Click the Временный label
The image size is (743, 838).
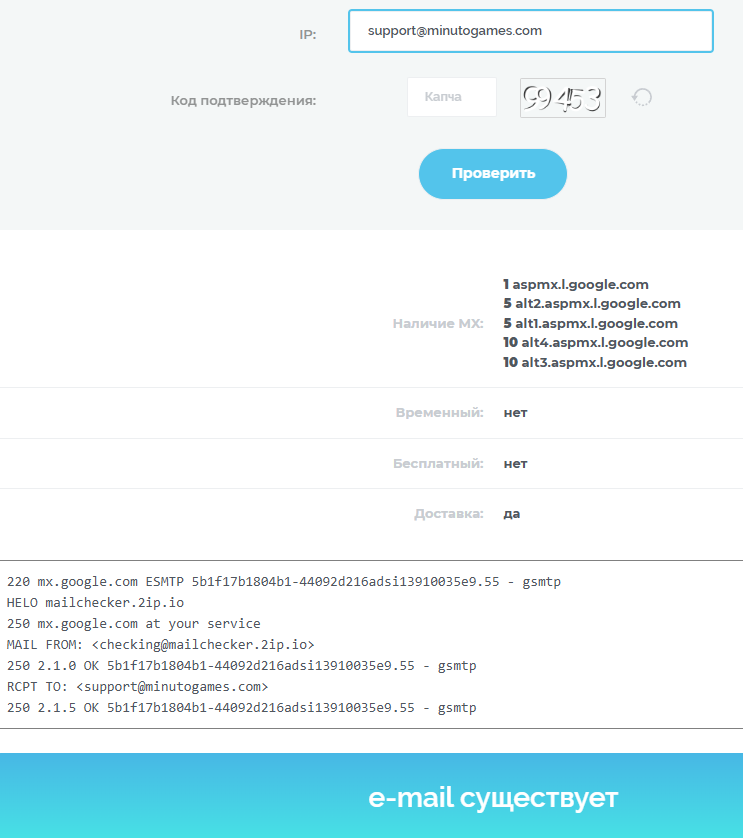pyautogui.click(x=439, y=413)
